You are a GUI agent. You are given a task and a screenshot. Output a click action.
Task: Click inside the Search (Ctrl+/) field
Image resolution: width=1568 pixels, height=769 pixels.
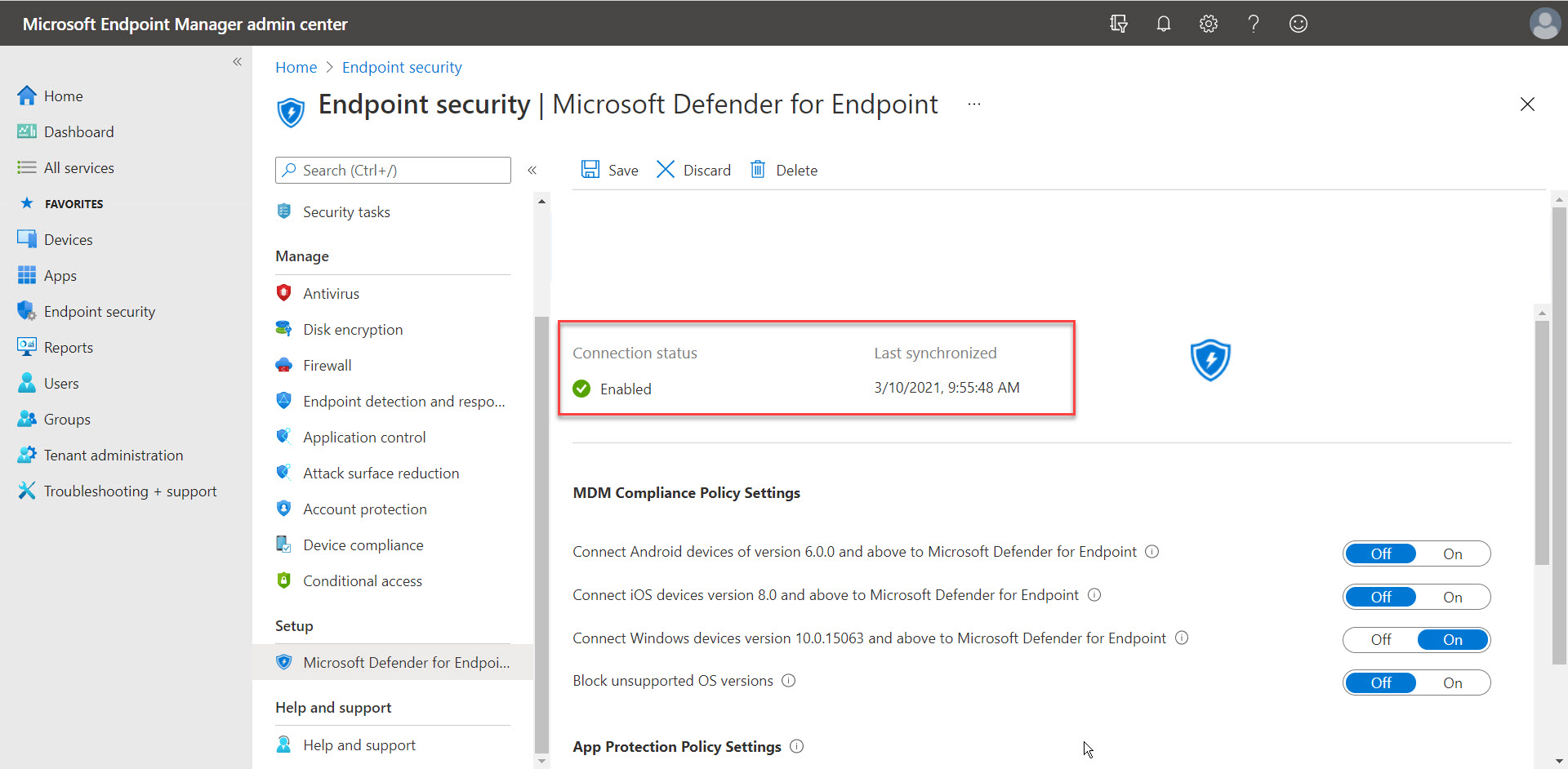[393, 170]
